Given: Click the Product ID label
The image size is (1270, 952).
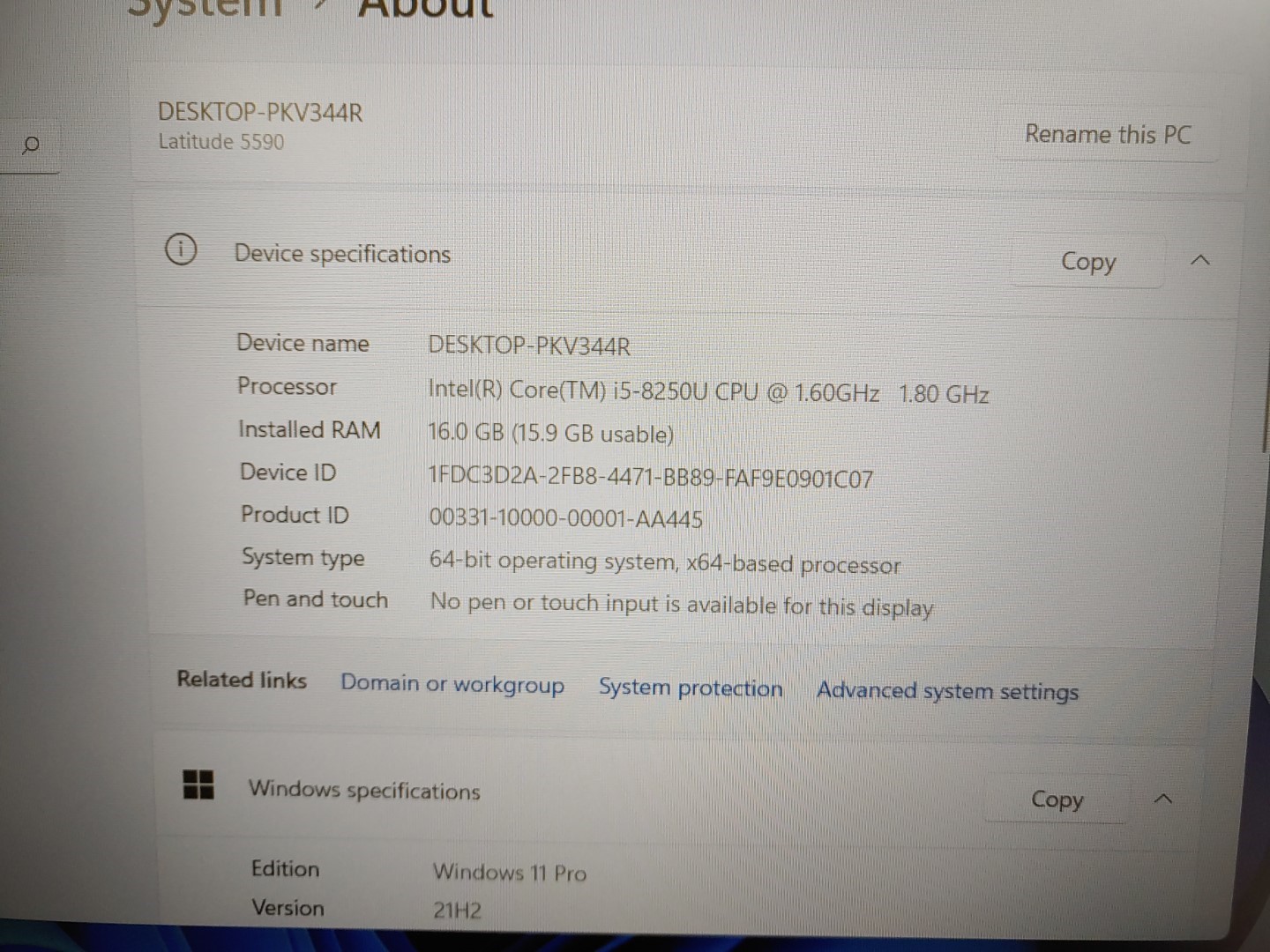Looking at the screenshot, I should point(295,515).
